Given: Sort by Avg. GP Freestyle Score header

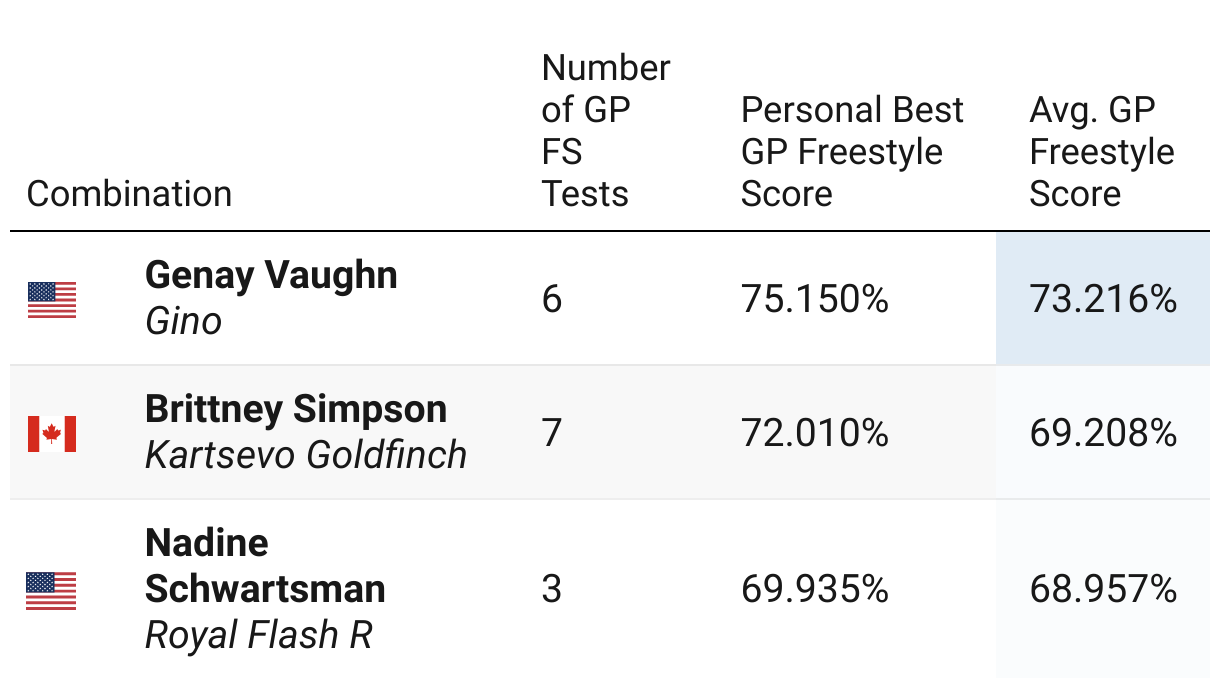Looking at the screenshot, I should click(1102, 151).
